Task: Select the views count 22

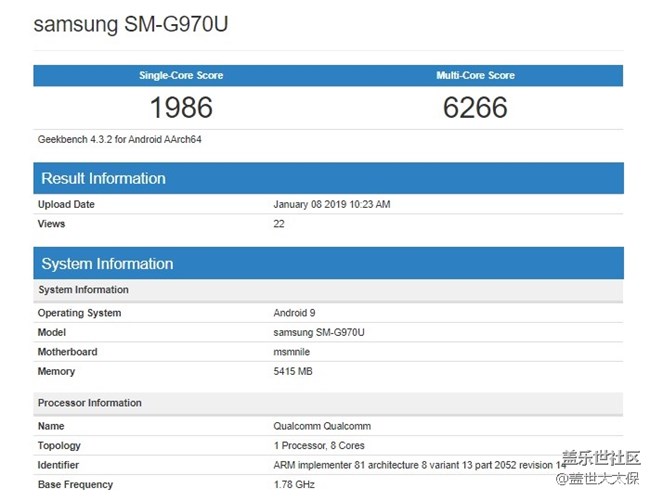Action: [279, 224]
